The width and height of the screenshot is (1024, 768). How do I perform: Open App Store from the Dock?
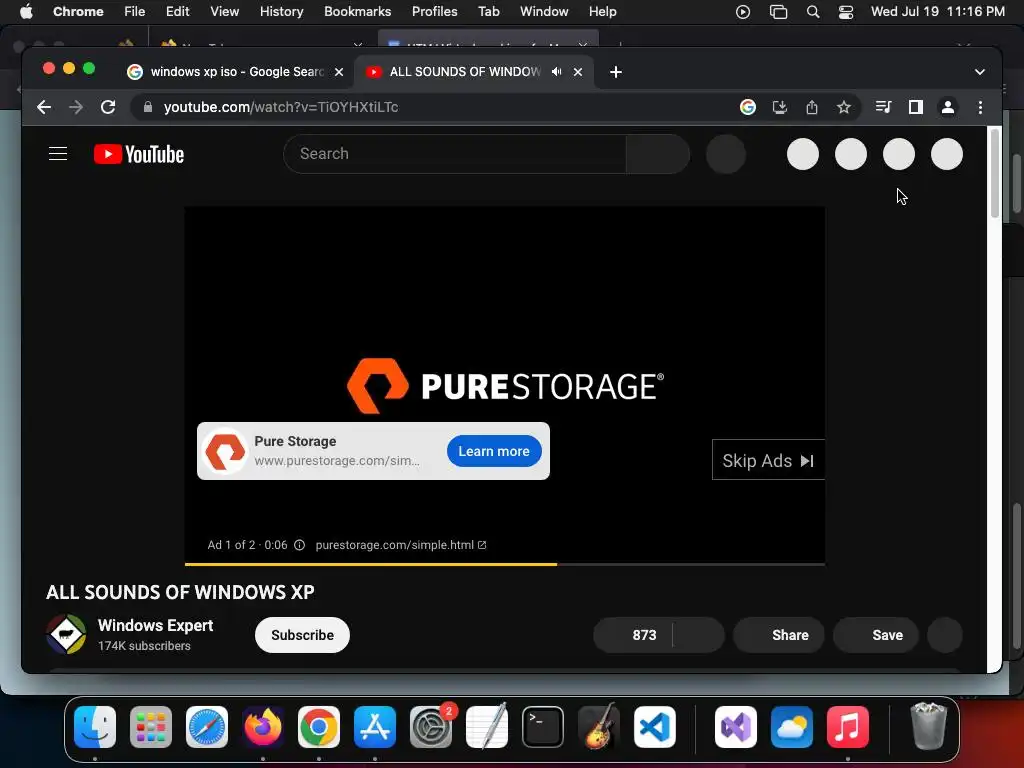375,727
